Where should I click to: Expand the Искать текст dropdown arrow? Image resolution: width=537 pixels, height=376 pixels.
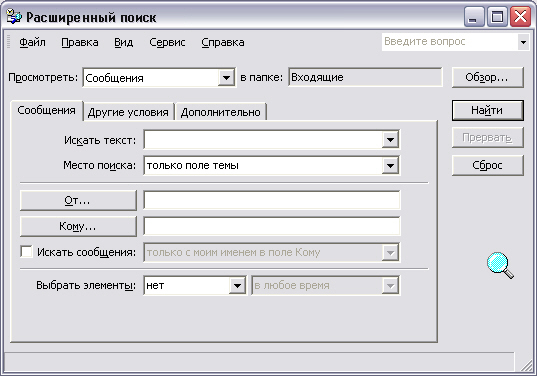pos(390,139)
